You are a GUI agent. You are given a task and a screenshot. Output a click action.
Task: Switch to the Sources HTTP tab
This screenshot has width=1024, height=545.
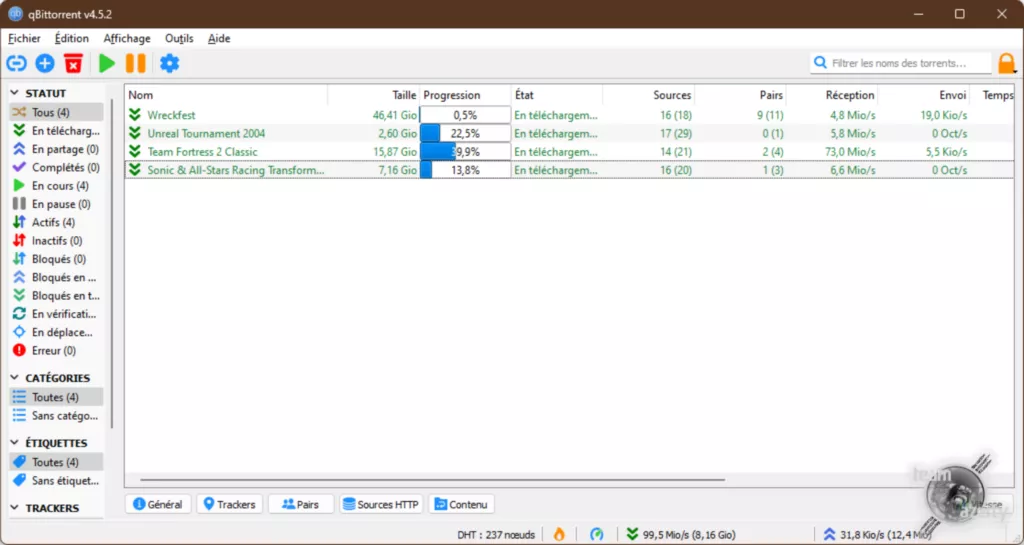(381, 504)
